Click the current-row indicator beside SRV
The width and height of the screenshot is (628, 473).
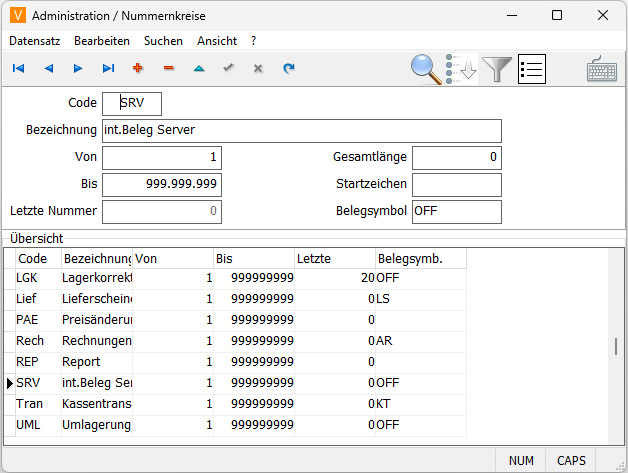(x=10, y=383)
